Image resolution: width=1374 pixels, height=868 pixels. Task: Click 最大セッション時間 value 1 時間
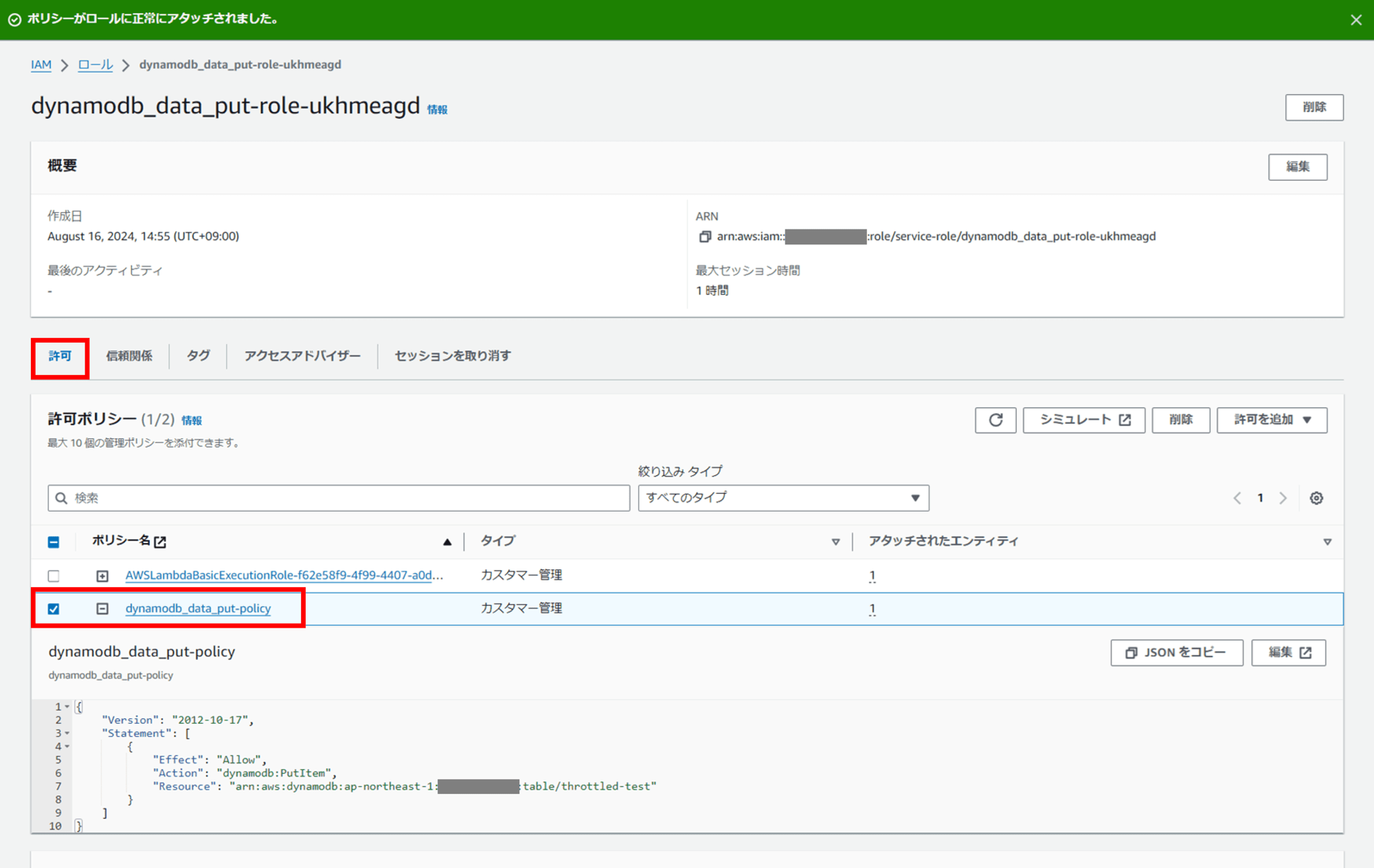[x=712, y=290]
